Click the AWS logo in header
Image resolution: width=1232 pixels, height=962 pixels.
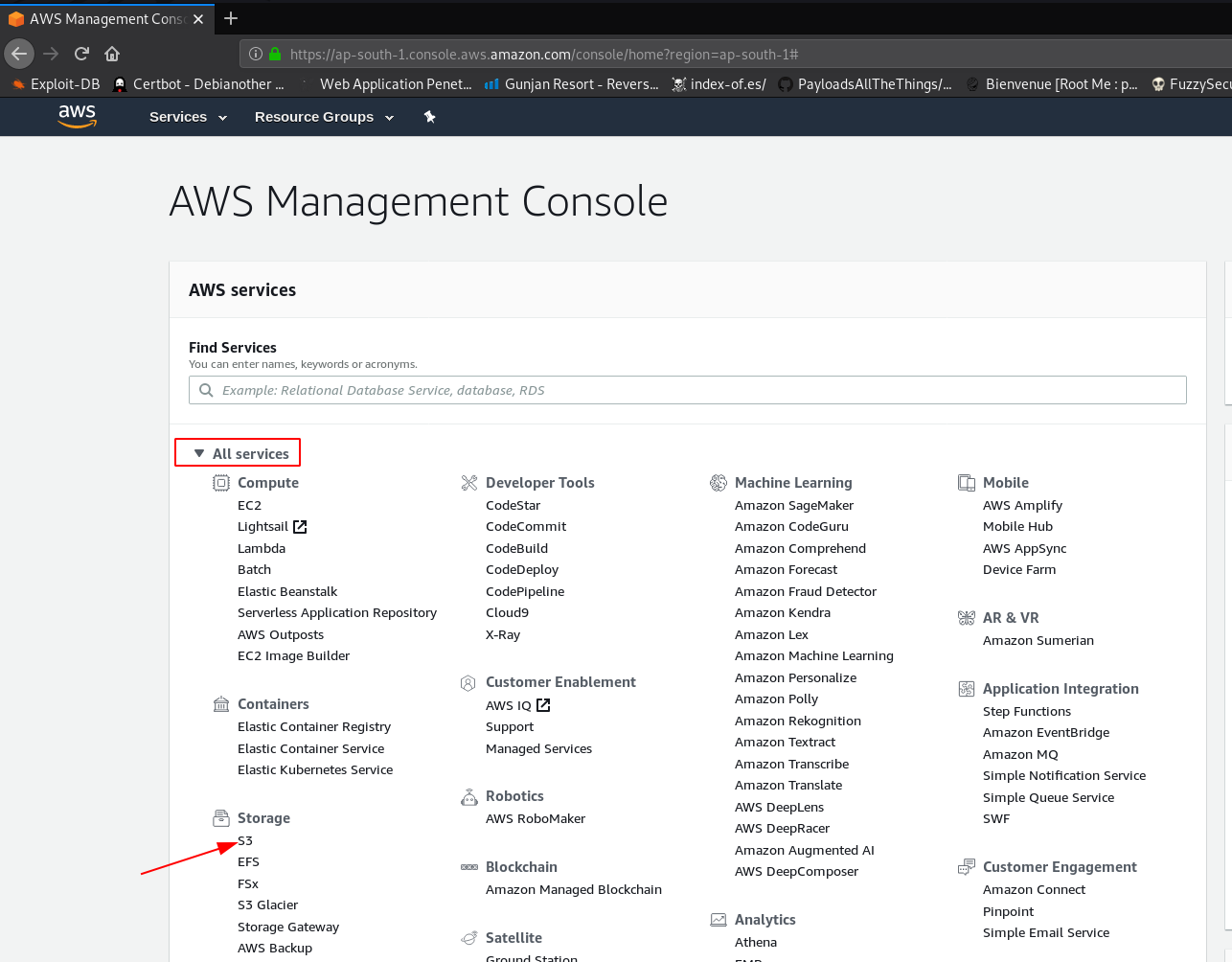click(x=77, y=116)
